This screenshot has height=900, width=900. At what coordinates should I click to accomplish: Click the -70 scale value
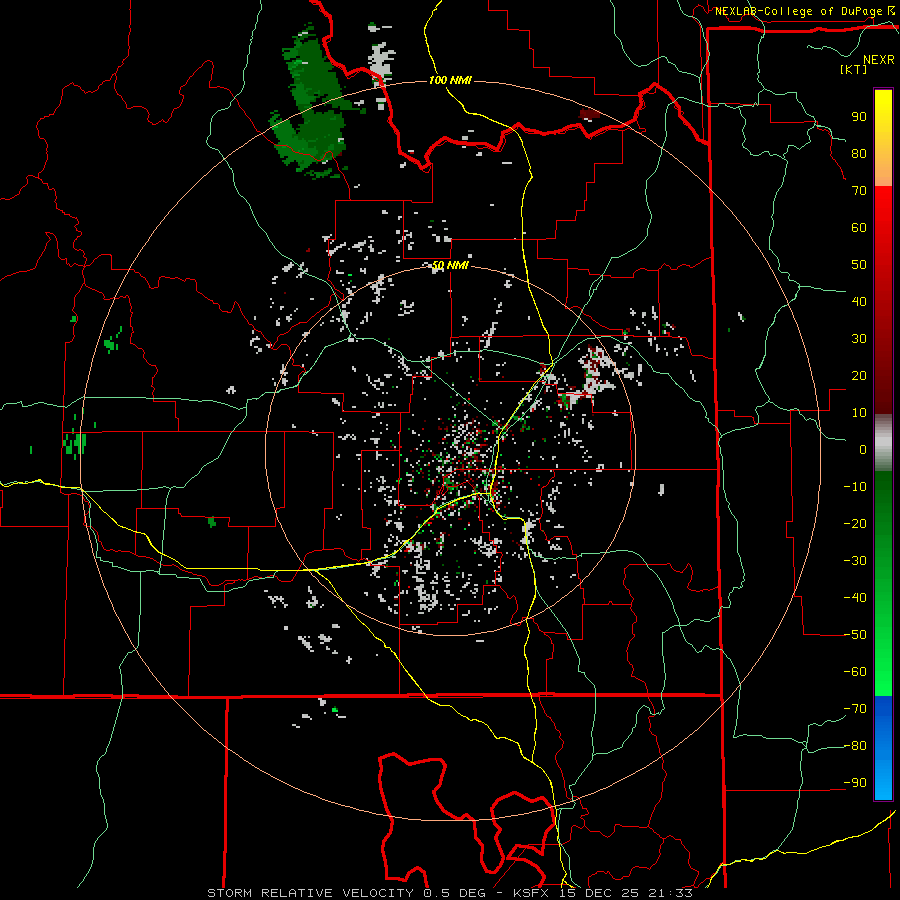pyautogui.click(x=855, y=708)
